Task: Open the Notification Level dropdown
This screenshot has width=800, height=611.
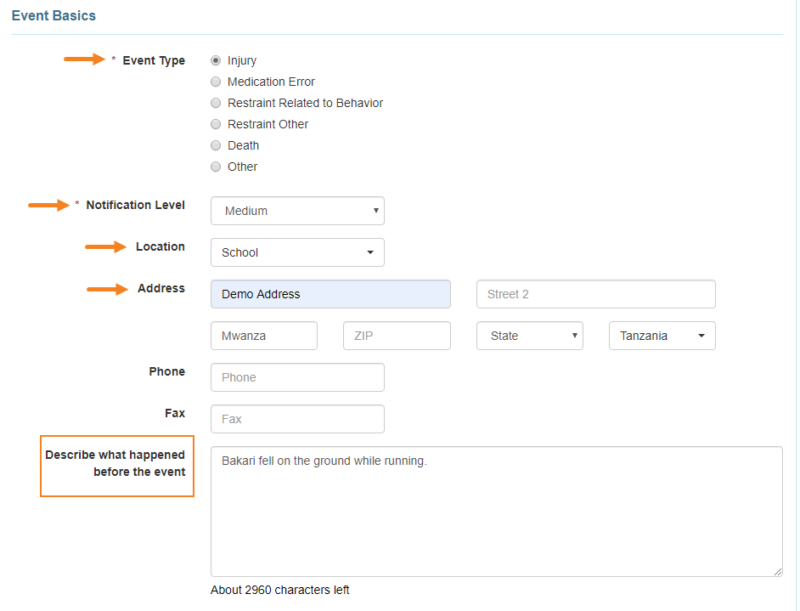Action: click(296, 210)
